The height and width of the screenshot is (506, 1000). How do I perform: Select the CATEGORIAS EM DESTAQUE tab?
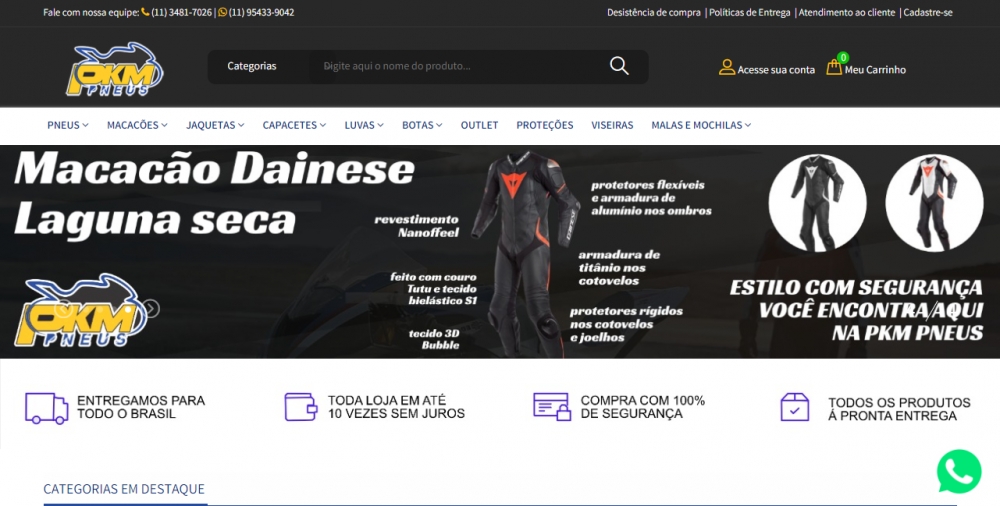point(124,489)
